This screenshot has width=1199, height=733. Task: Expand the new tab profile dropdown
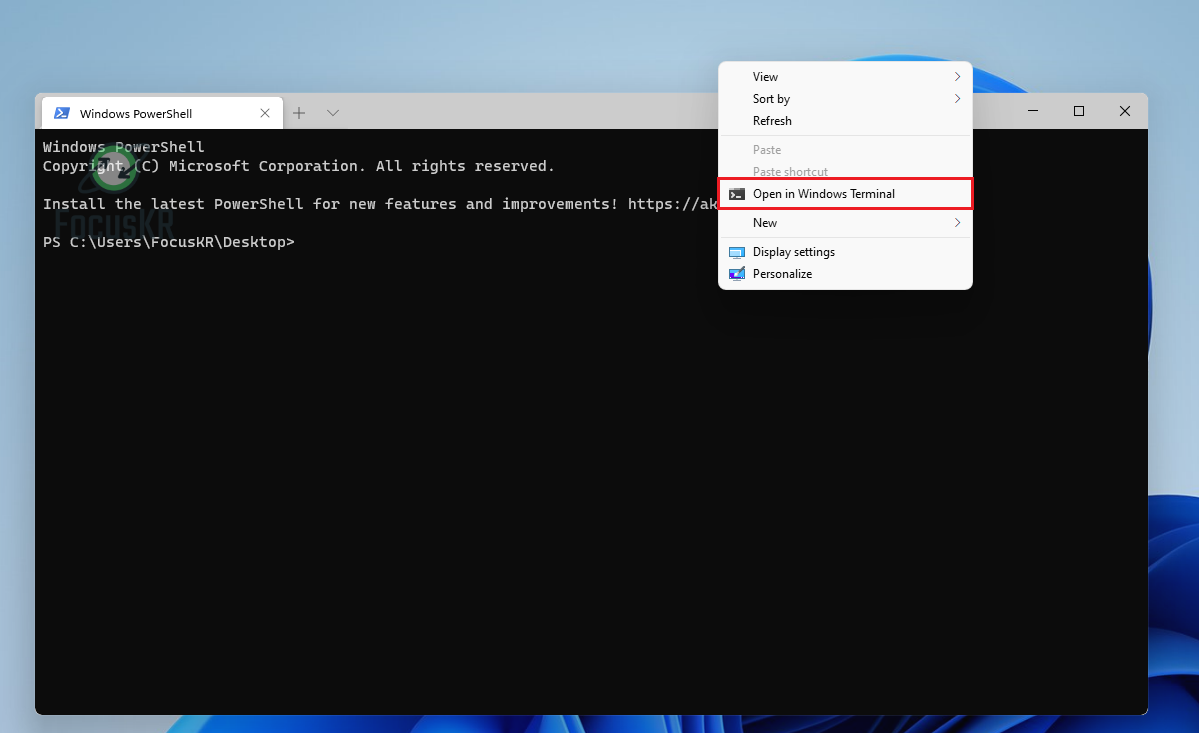[333, 113]
